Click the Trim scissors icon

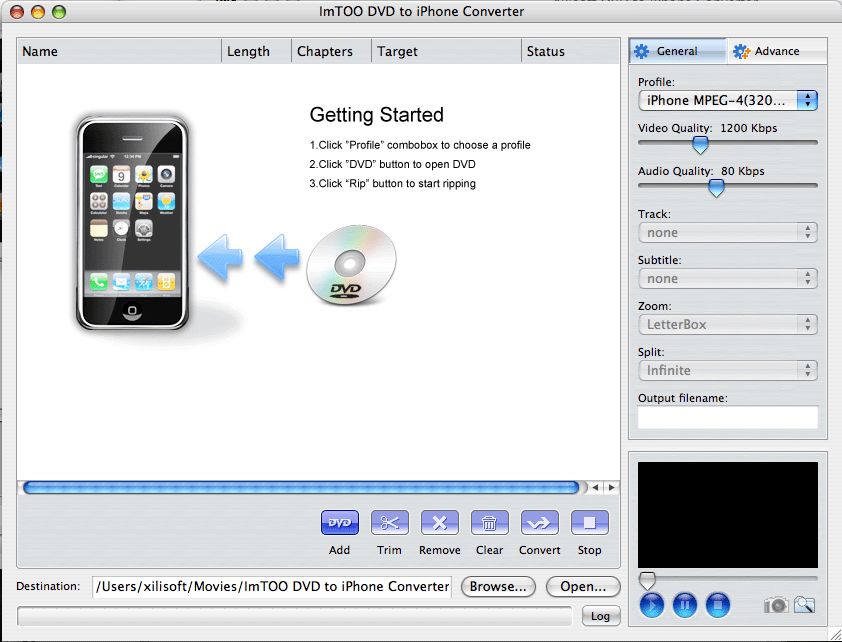[389, 522]
